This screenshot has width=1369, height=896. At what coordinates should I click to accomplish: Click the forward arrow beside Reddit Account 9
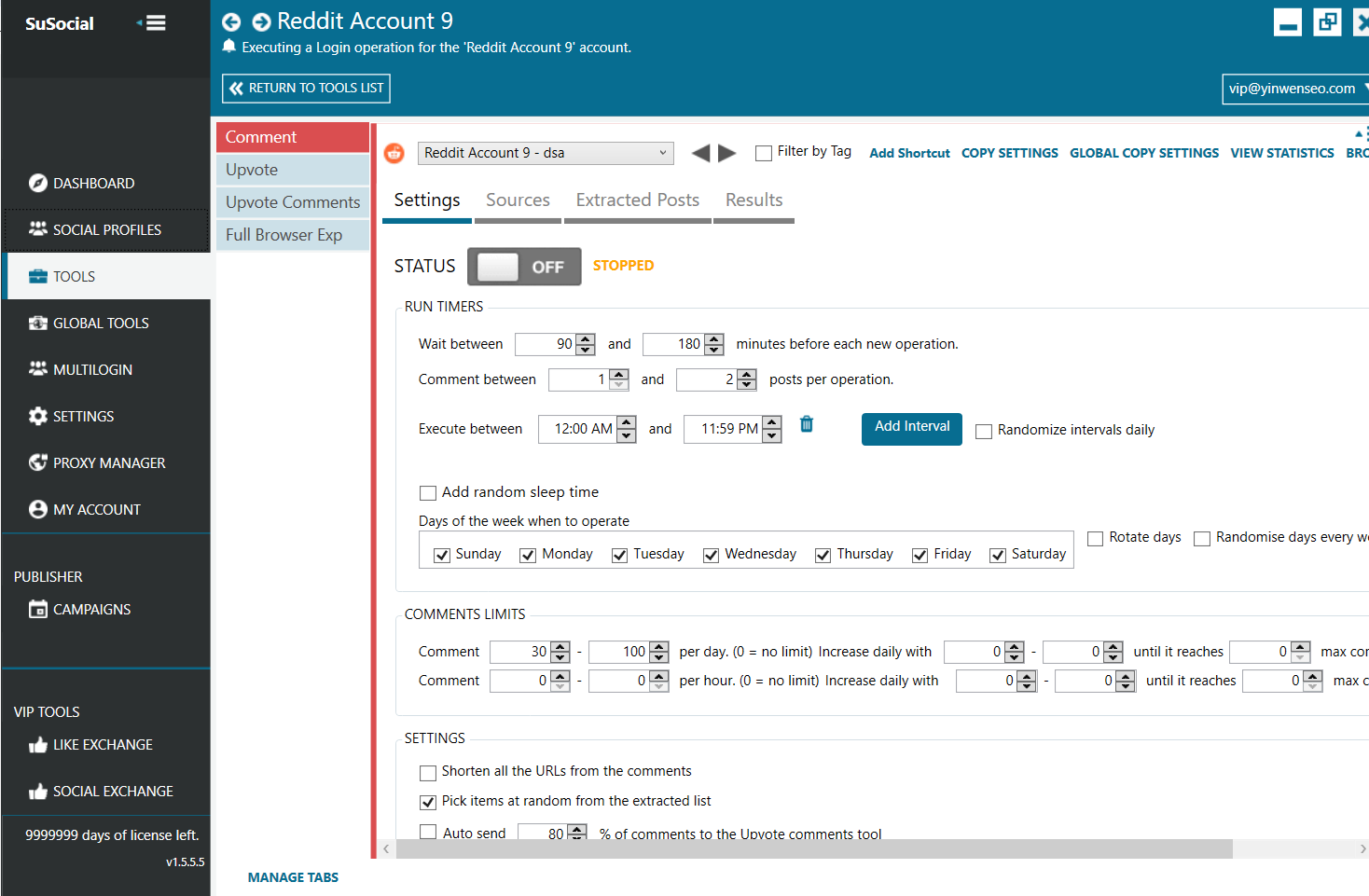(262, 22)
